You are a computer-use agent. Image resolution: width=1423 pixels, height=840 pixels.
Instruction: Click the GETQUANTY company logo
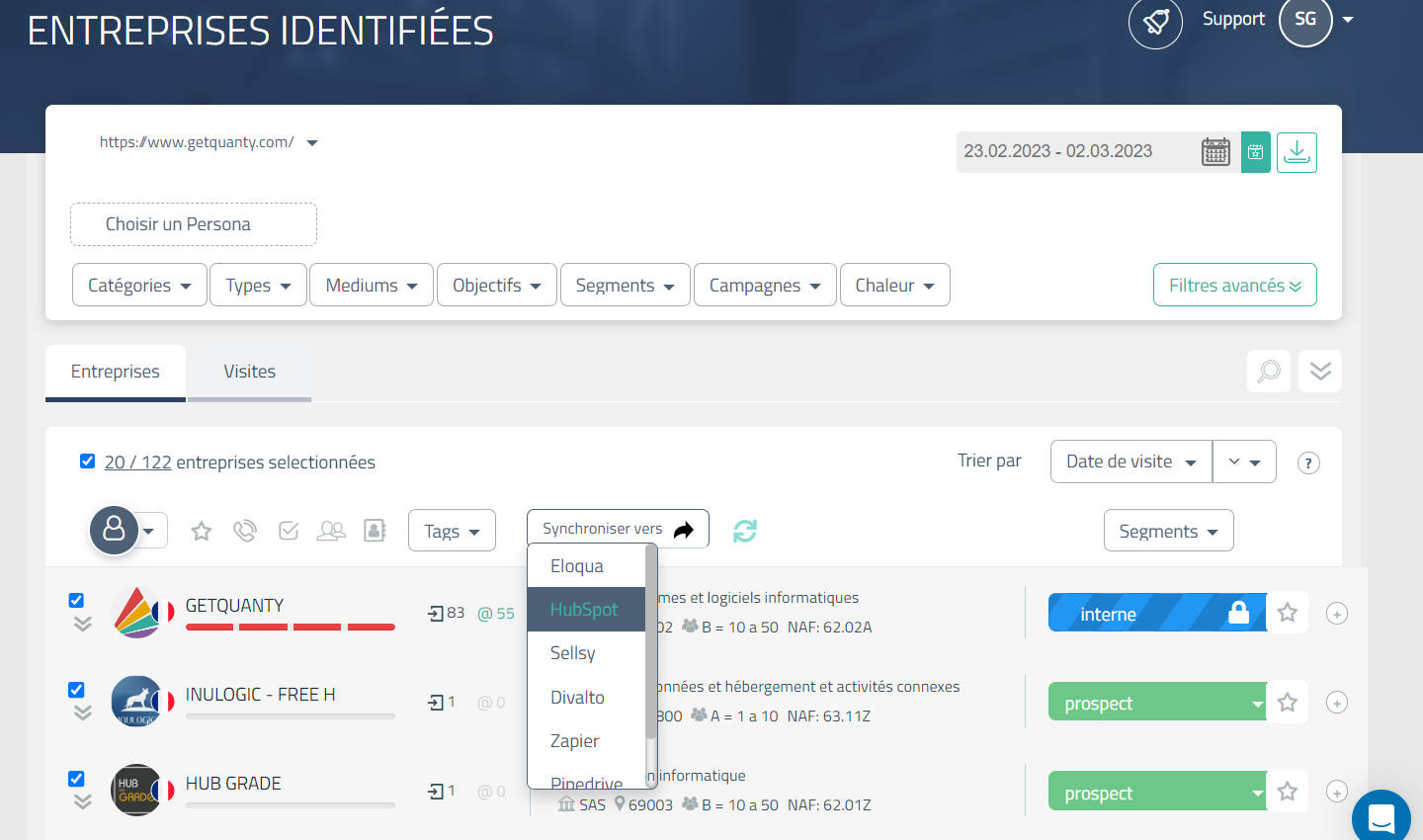[137, 613]
